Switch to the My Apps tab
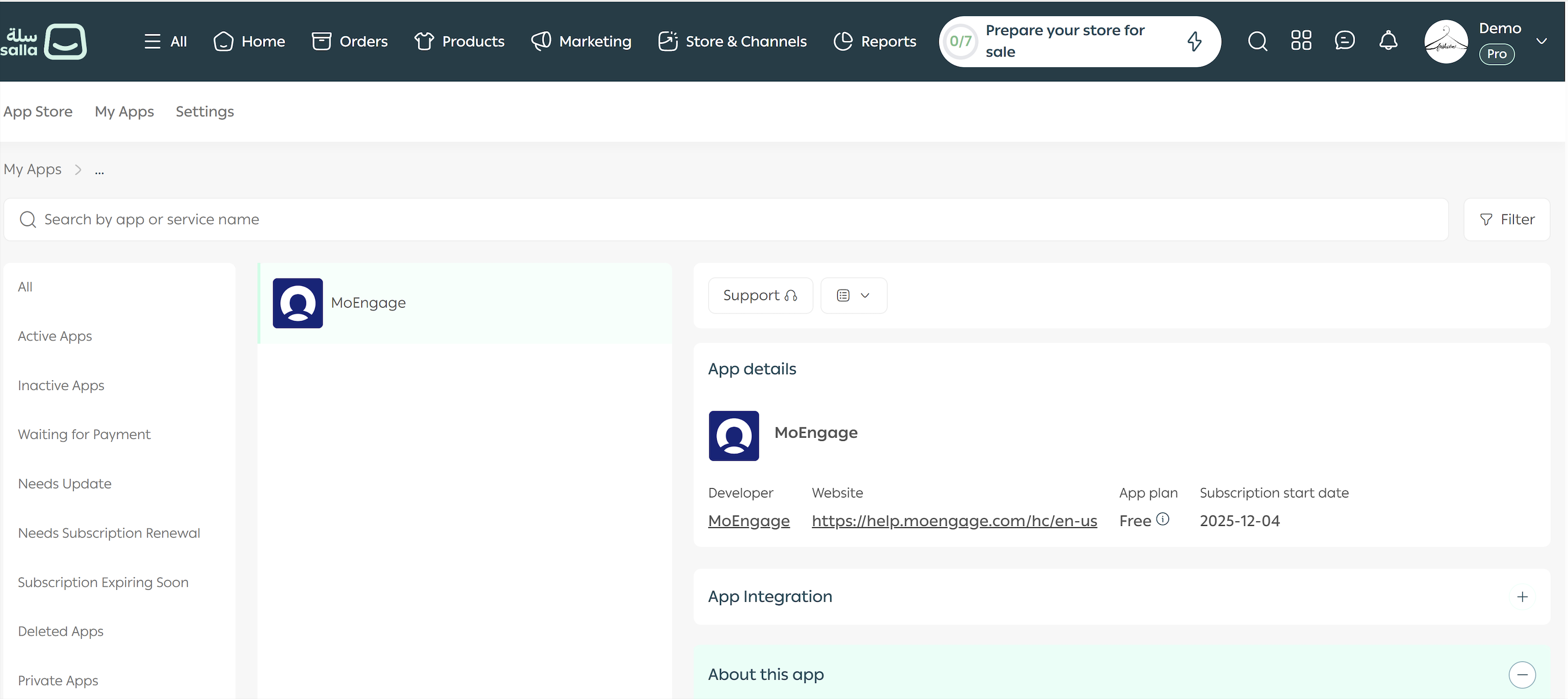This screenshot has width=1568, height=699. [x=124, y=111]
